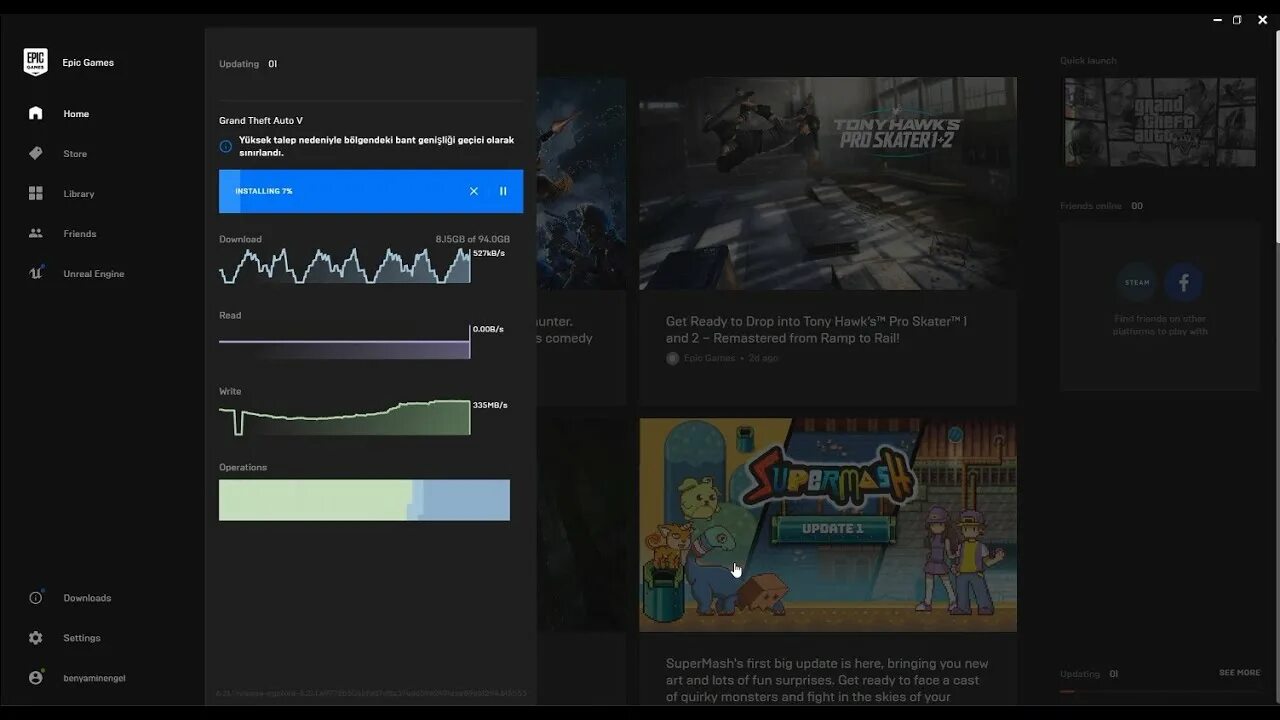Screen dimensions: 1280x720
Task: Cancel the GTA V installation
Action: (474, 191)
